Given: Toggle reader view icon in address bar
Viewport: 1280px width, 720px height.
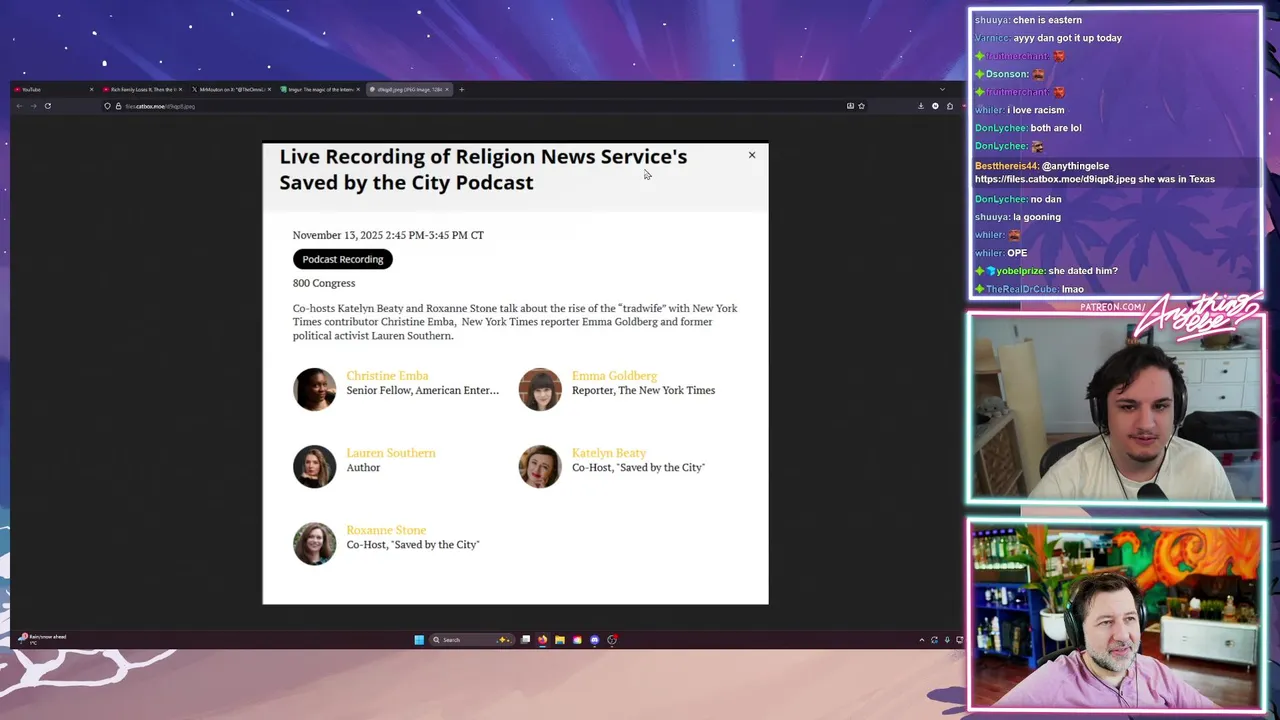Looking at the screenshot, I should (850, 106).
